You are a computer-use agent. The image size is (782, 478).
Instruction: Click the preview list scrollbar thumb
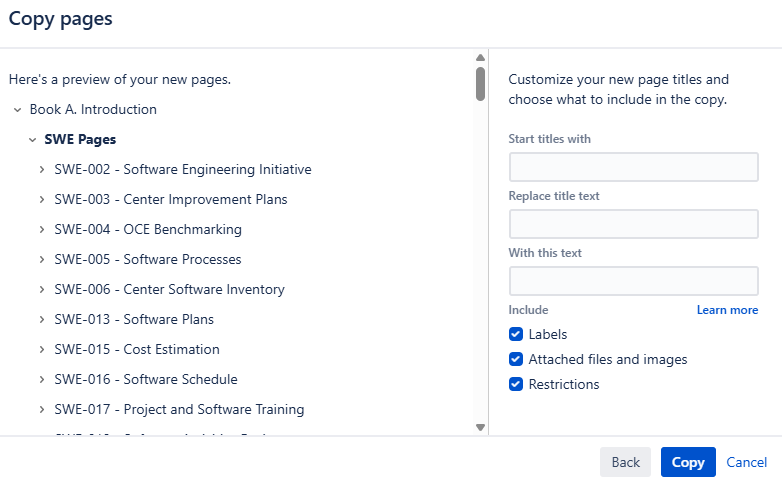point(480,83)
